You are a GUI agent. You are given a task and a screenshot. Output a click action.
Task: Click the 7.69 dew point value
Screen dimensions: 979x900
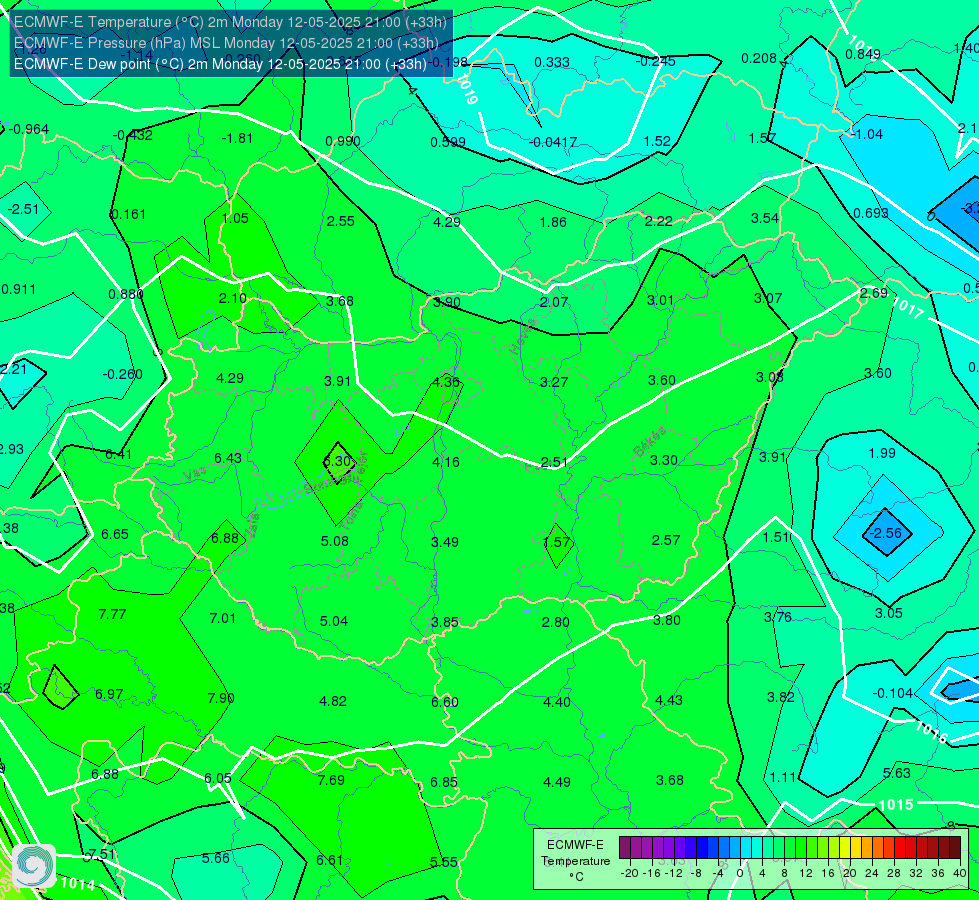[x=331, y=780]
